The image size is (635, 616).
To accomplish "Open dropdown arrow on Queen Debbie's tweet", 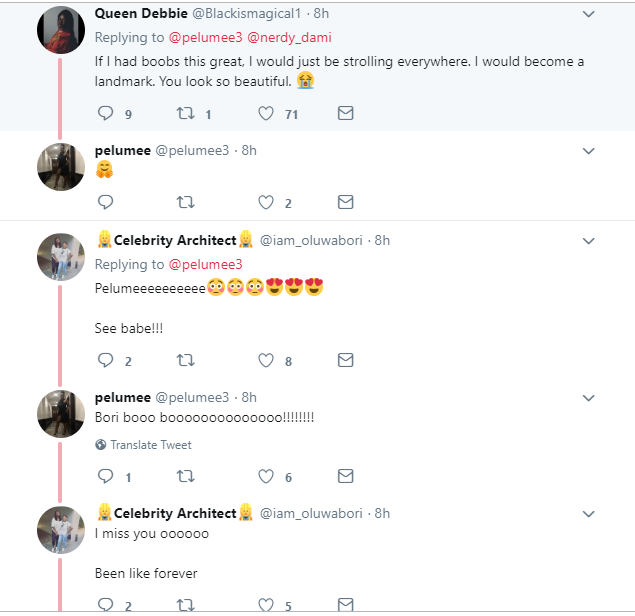I will [588, 14].
